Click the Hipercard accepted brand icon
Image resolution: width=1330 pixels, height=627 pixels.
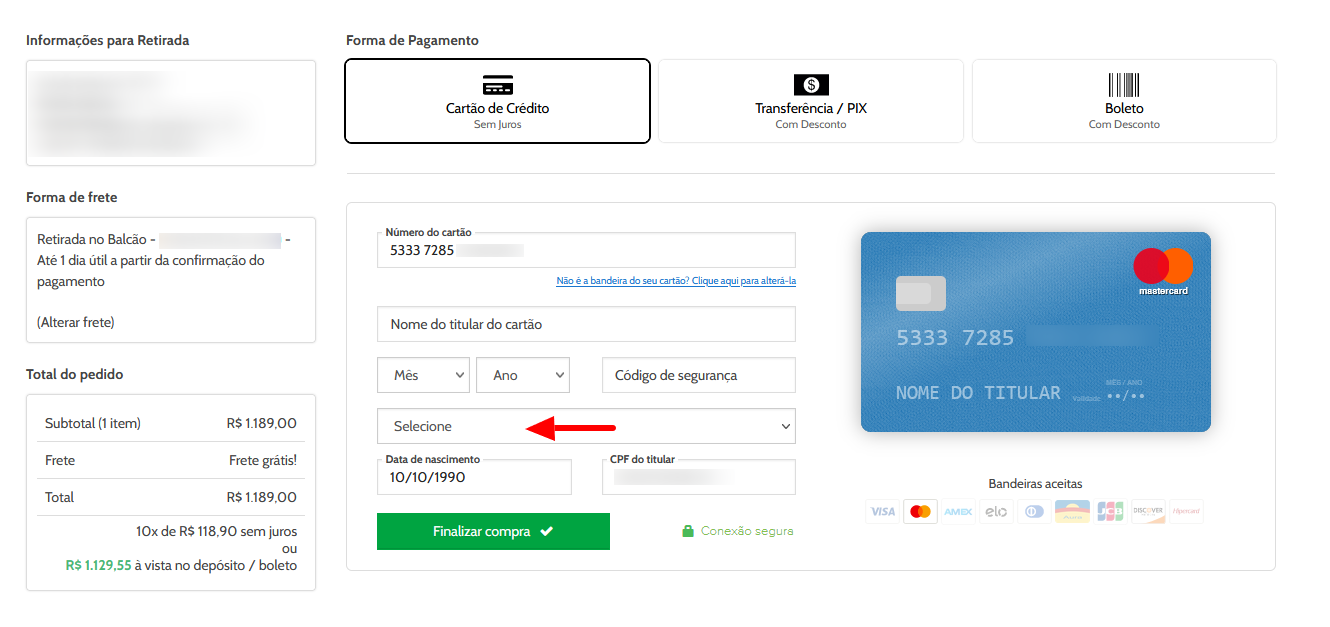click(1186, 511)
